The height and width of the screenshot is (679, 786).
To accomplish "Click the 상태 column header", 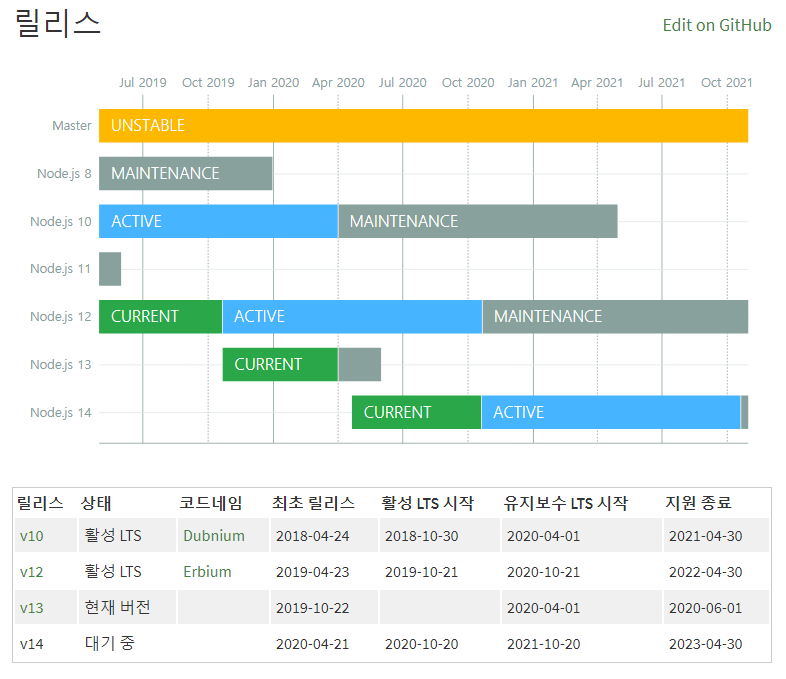I will coord(96,503).
